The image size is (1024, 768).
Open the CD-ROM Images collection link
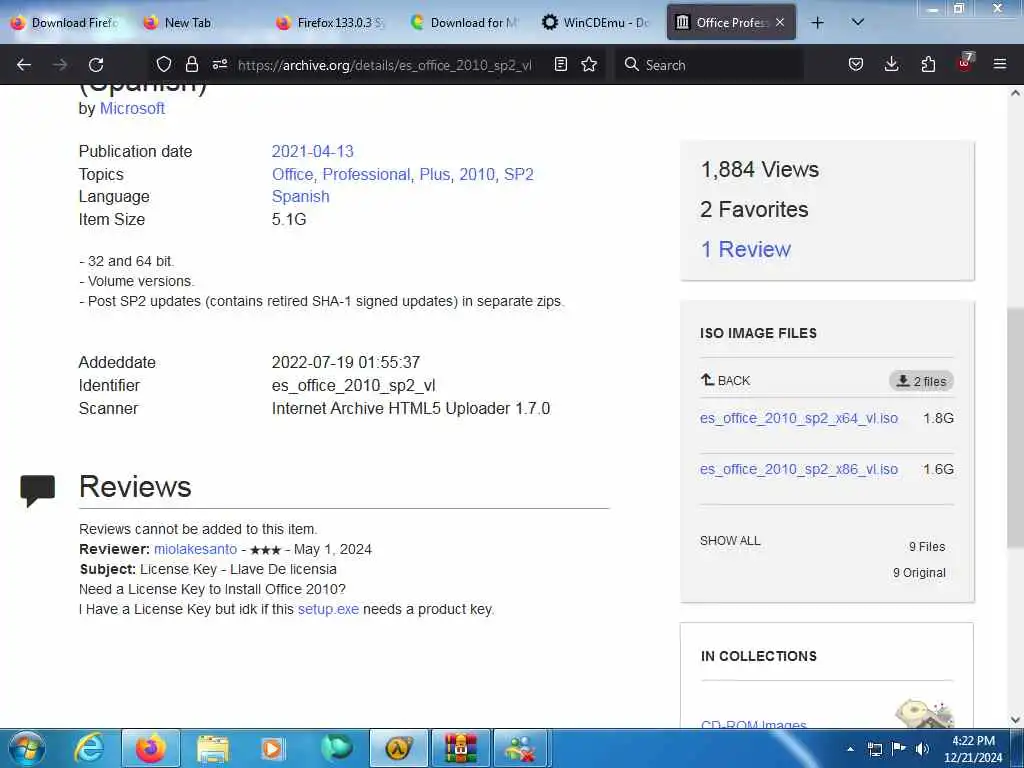coord(753,724)
